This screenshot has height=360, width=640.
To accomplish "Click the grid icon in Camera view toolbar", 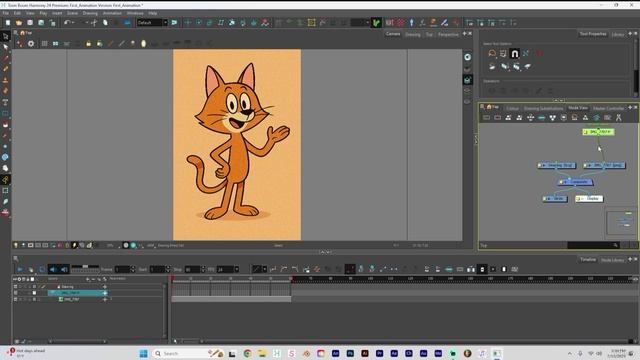I will click(x=44, y=44).
